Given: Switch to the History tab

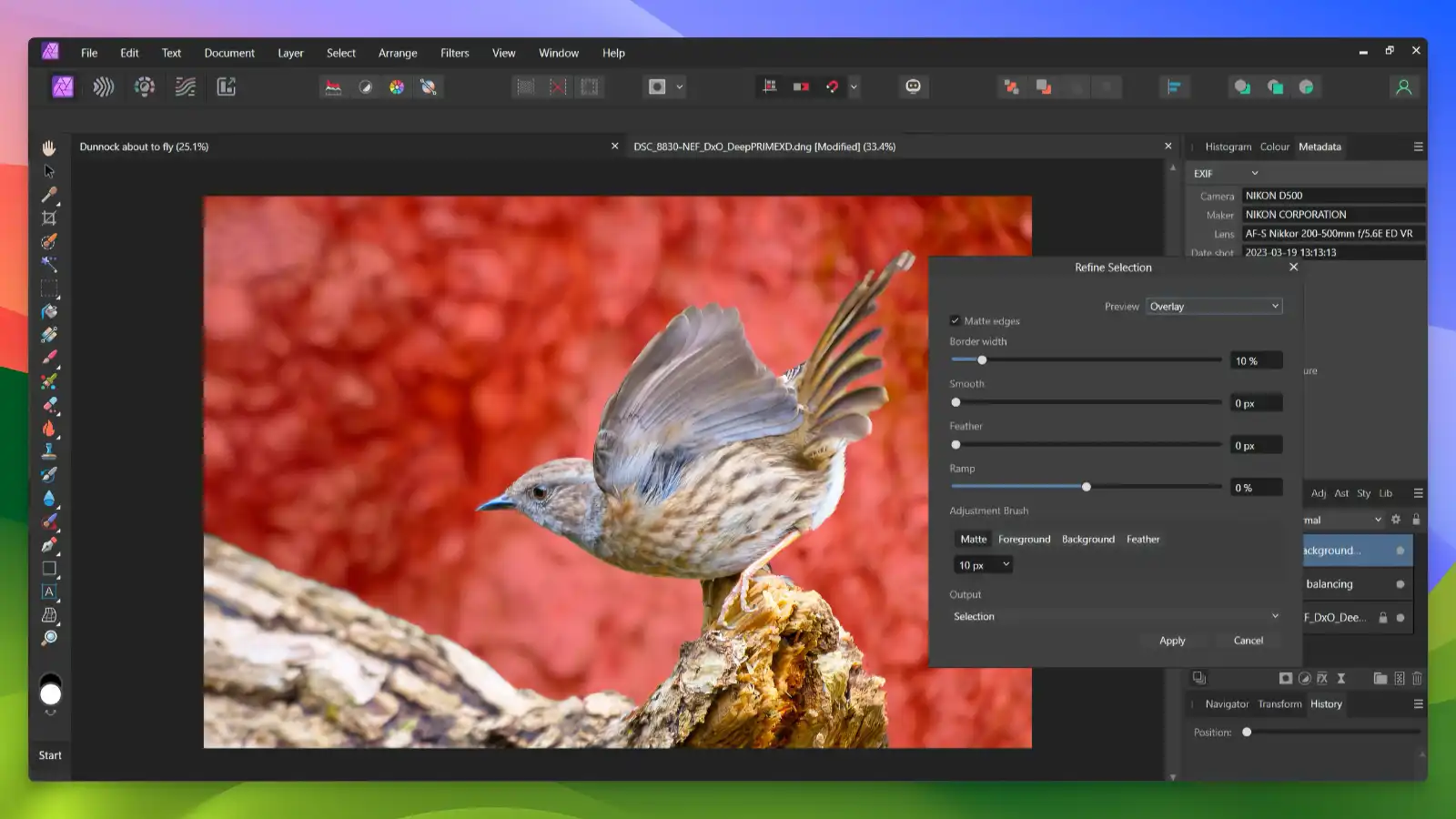Looking at the screenshot, I should coord(1326,703).
